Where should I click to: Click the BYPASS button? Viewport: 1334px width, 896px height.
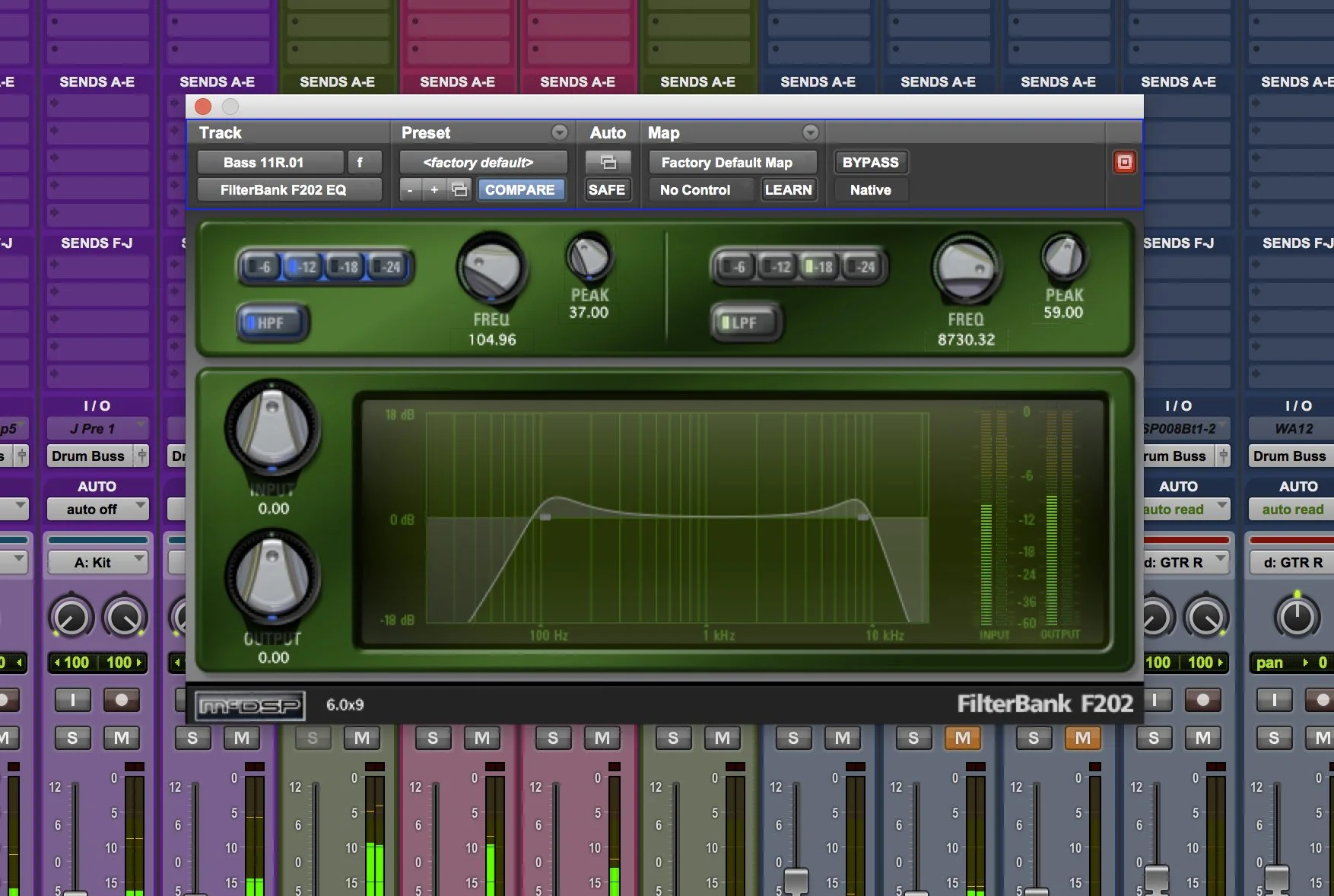point(871,162)
